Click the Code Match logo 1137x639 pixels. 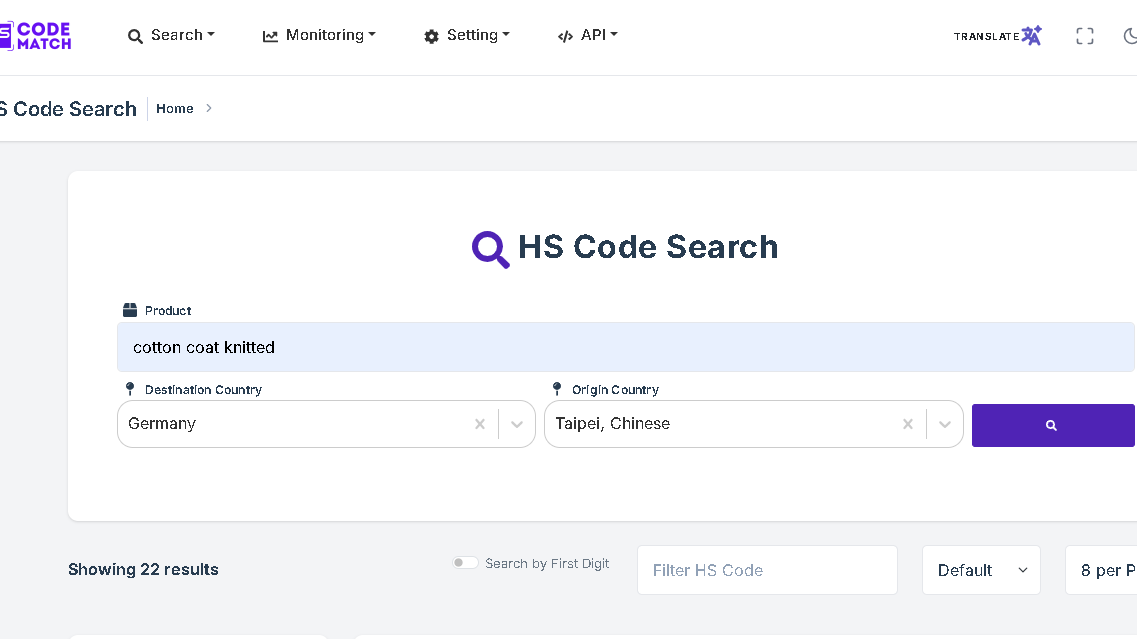coord(36,36)
